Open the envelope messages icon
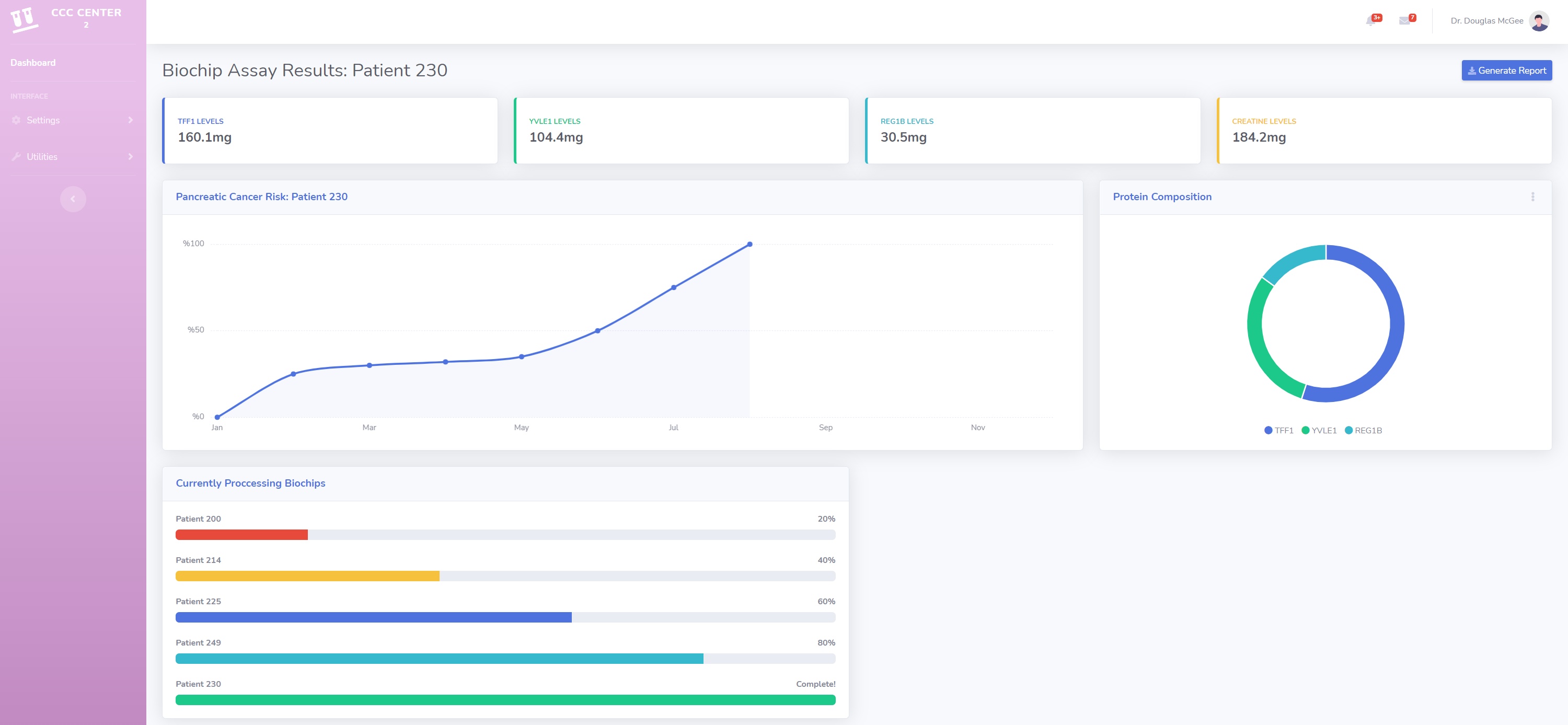The width and height of the screenshot is (1568, 725). [1404, 21]
